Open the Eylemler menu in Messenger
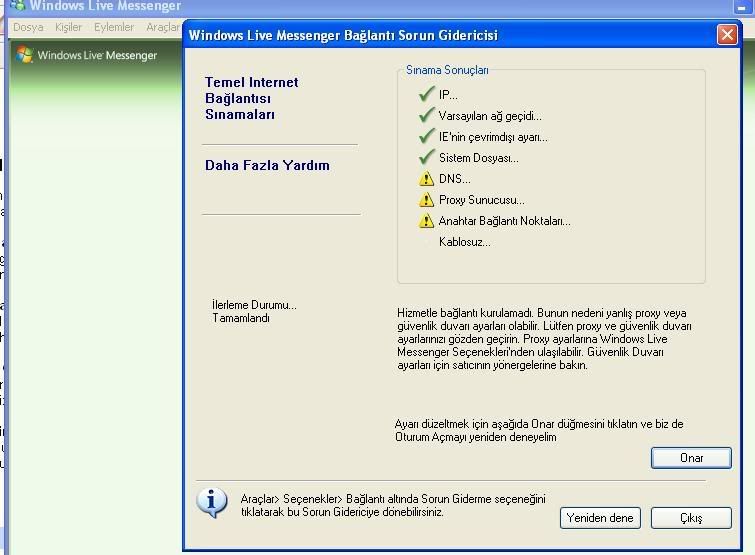The image size is (755, 555). 114,27
